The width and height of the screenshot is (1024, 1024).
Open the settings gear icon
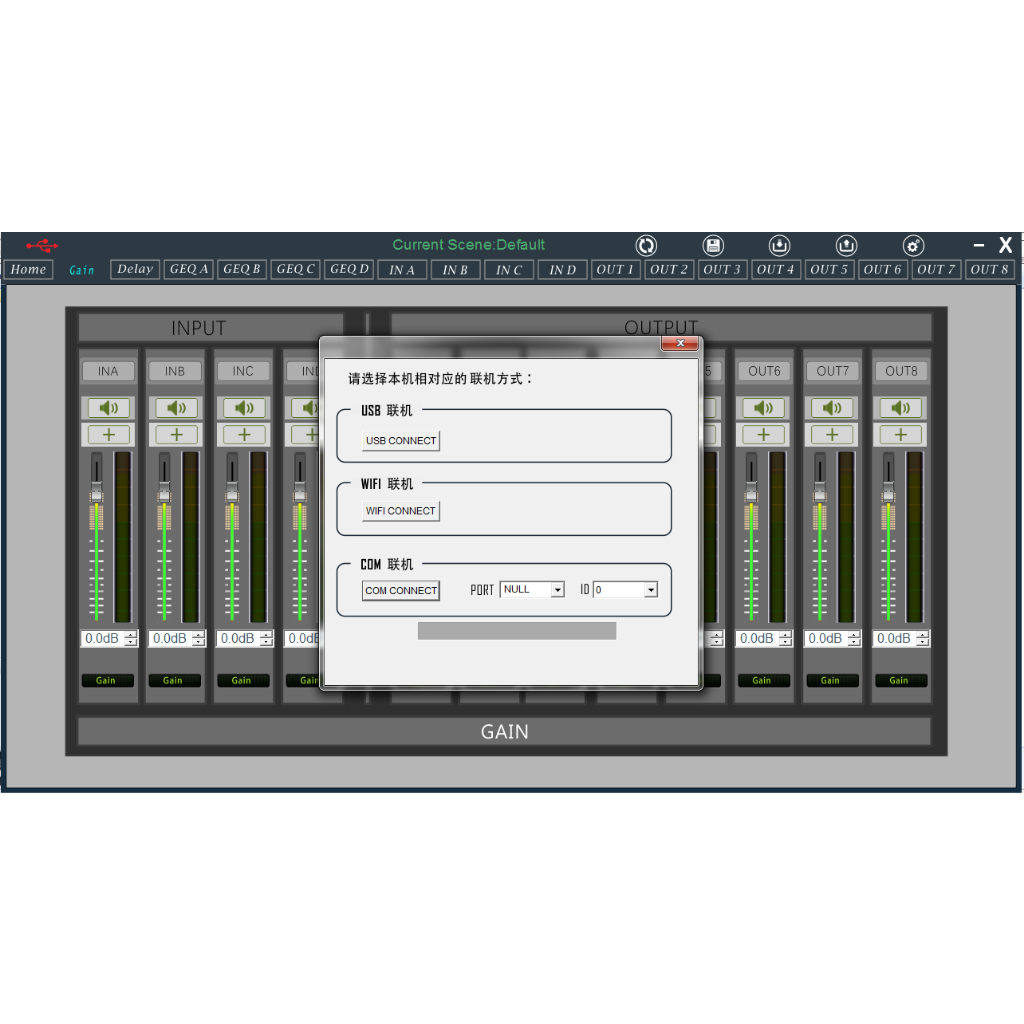(913, 246)
